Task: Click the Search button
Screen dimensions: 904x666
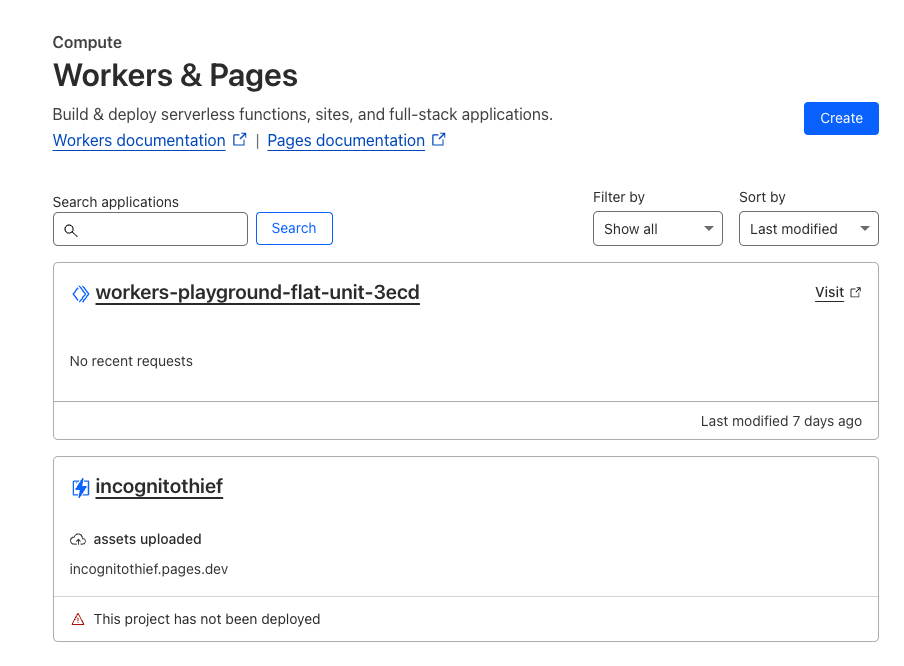Action: tap(294, 228)
